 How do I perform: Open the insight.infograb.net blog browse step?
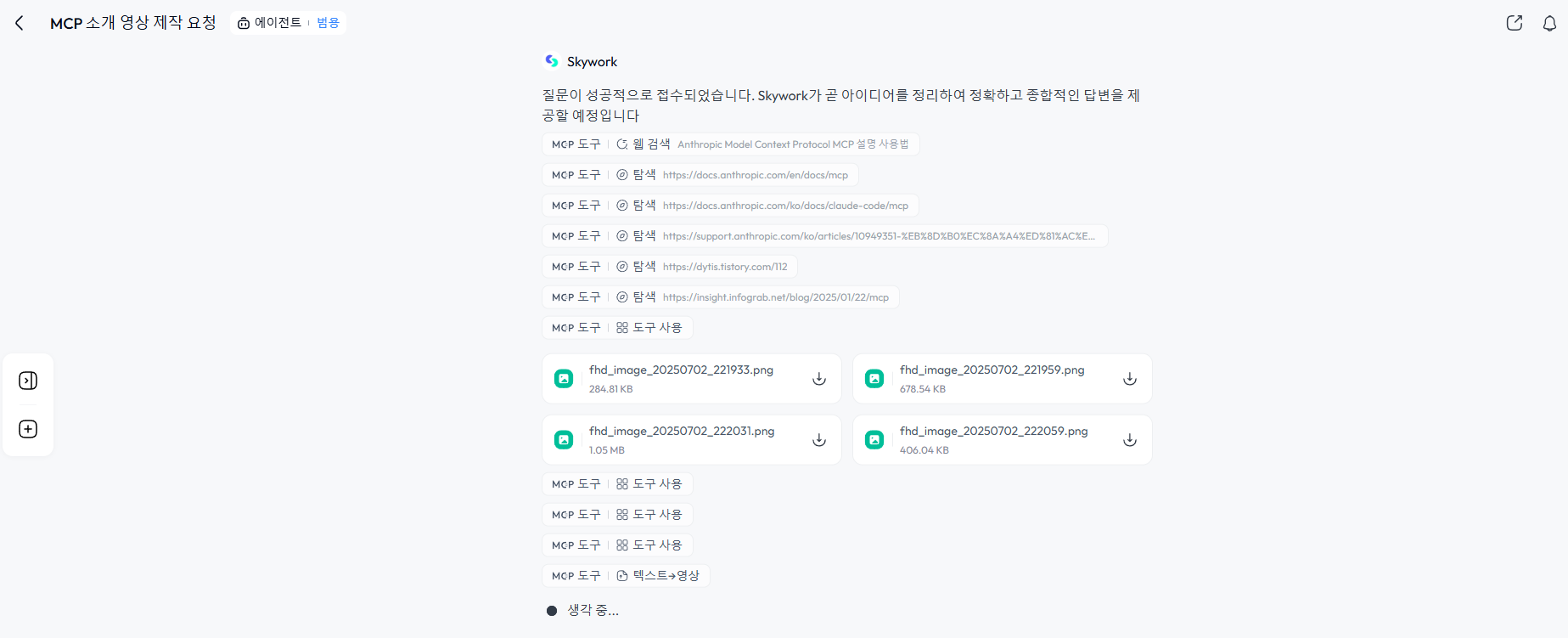(x=721, y=297)
